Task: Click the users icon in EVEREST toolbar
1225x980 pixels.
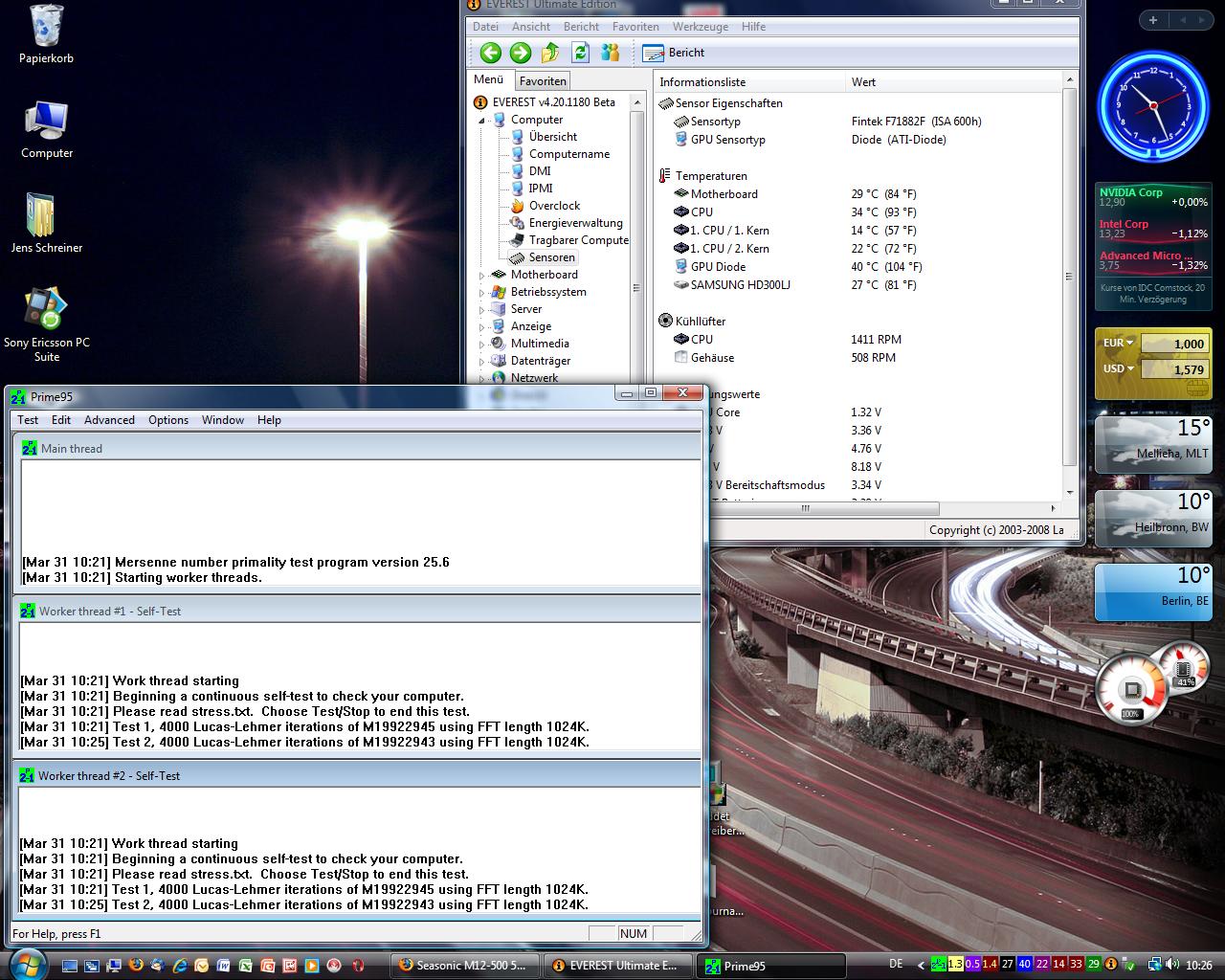Action: (x=610, y=53)
